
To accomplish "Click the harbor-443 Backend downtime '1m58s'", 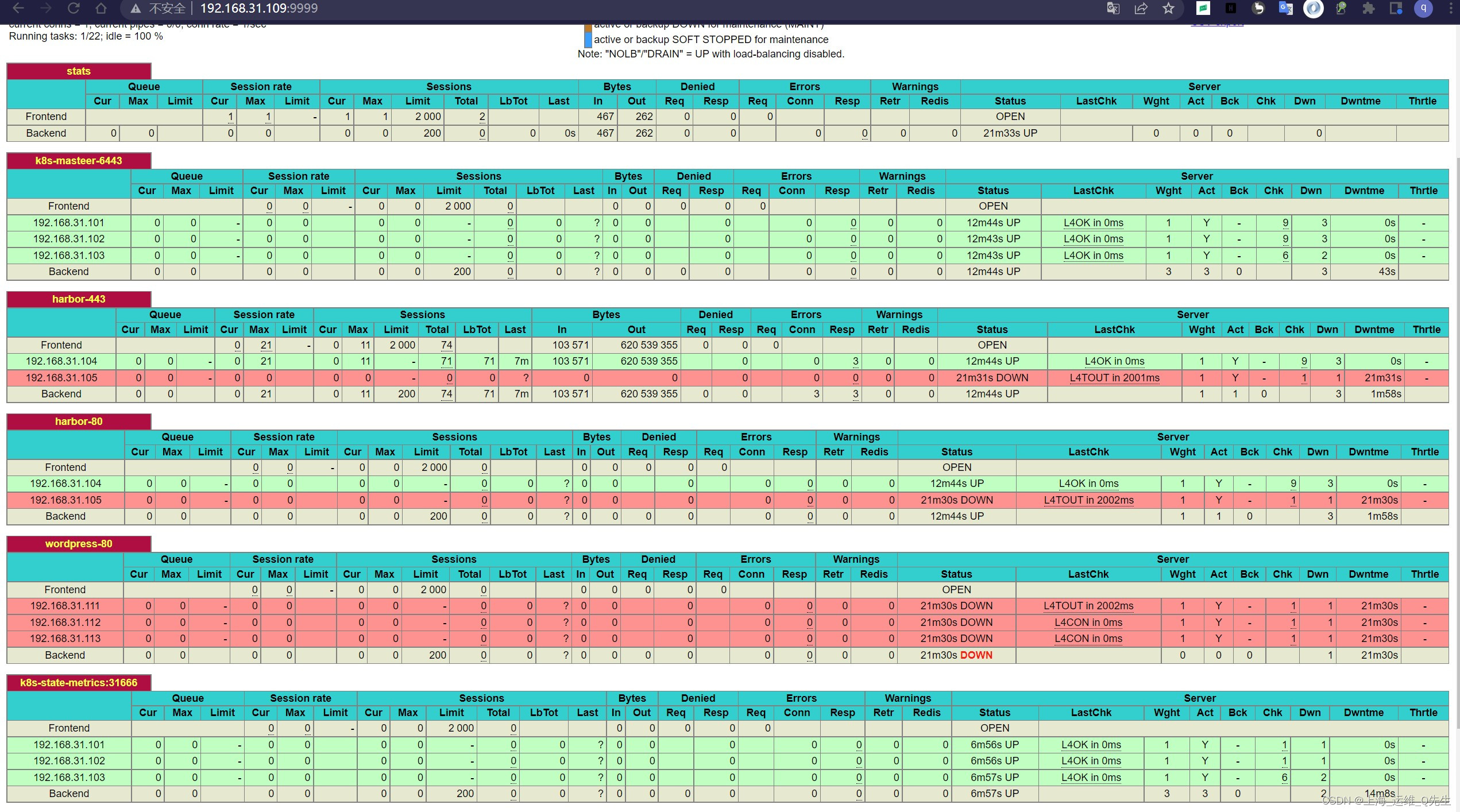I will [x=1386, y=394].
